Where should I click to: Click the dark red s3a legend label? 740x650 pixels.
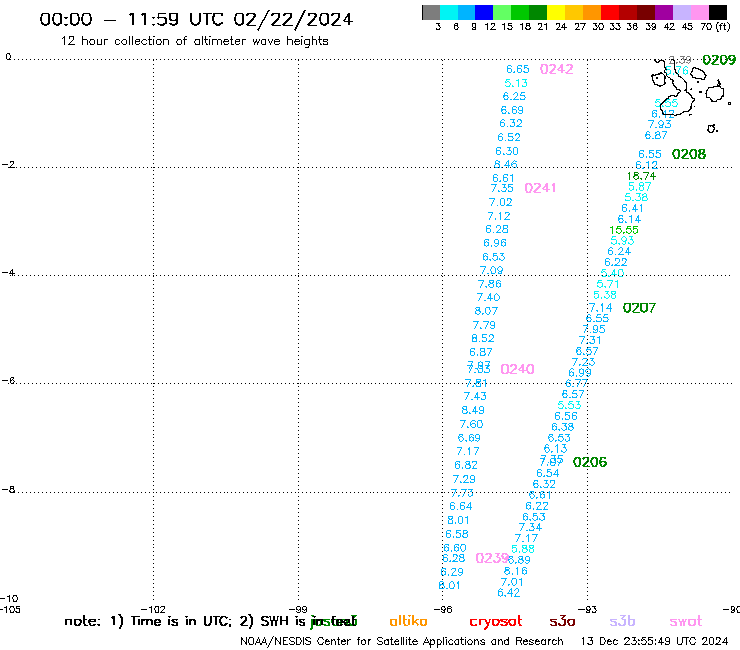(x=562, y=621)
